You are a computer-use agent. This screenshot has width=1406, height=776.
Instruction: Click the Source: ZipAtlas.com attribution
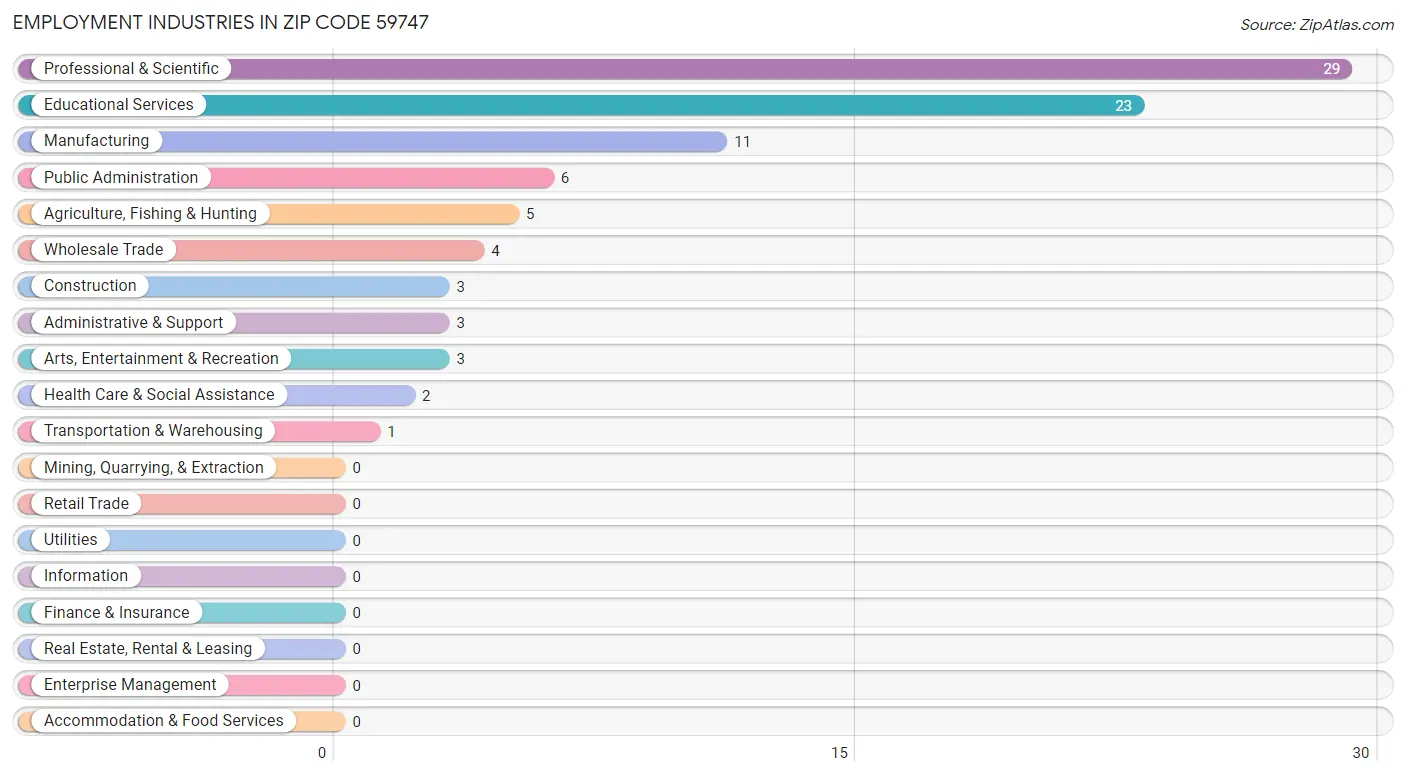[1317, 25]
